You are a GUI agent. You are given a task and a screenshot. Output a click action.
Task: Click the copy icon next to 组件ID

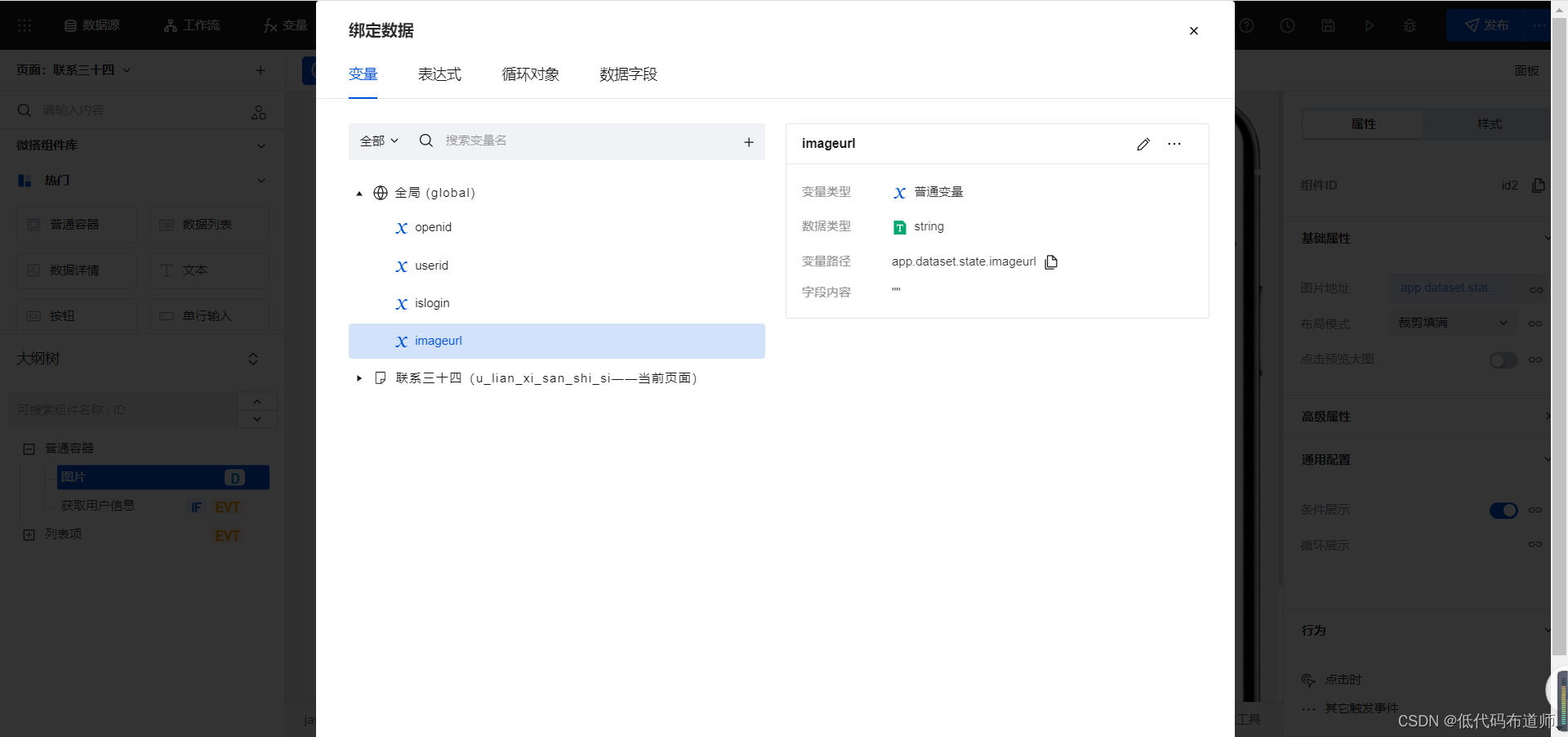(x=1539, y=185)
